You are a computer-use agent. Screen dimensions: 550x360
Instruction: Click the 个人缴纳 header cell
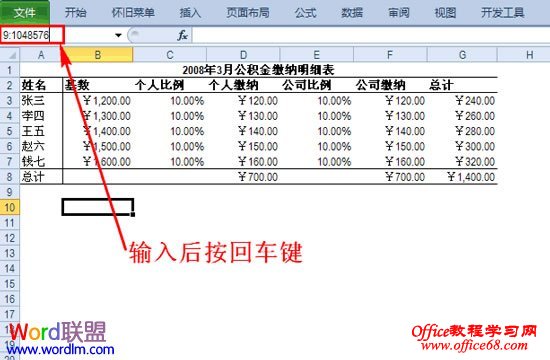click(x=243, y=85)
